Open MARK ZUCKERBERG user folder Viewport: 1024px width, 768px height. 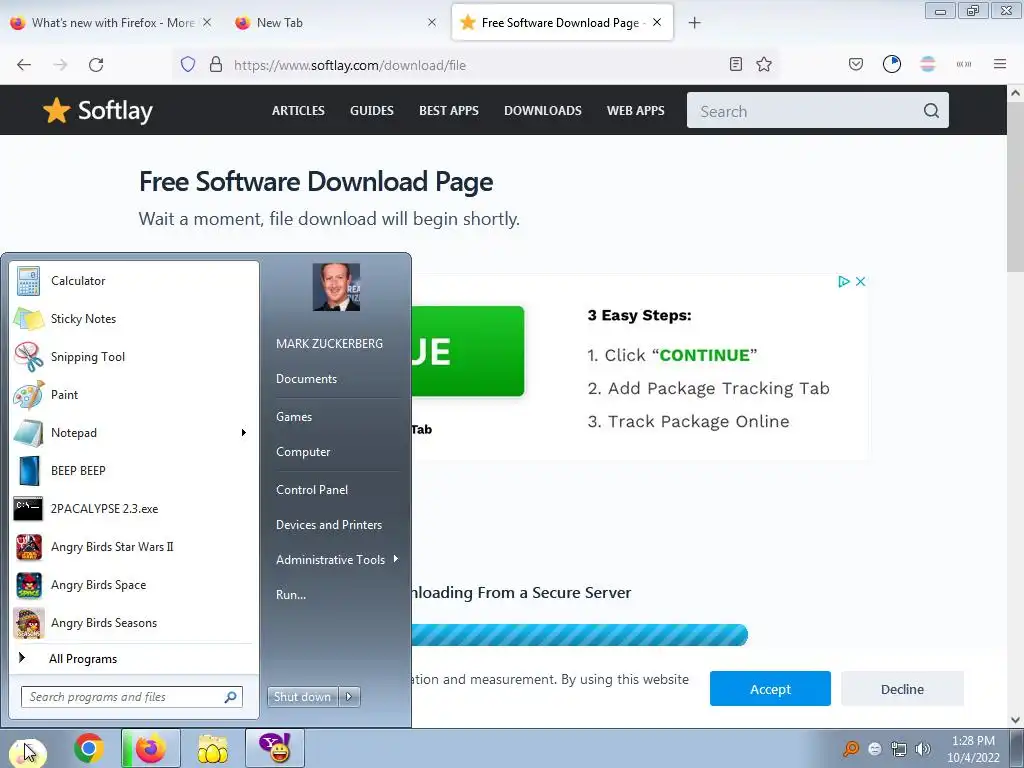click(x=329, y=344)
